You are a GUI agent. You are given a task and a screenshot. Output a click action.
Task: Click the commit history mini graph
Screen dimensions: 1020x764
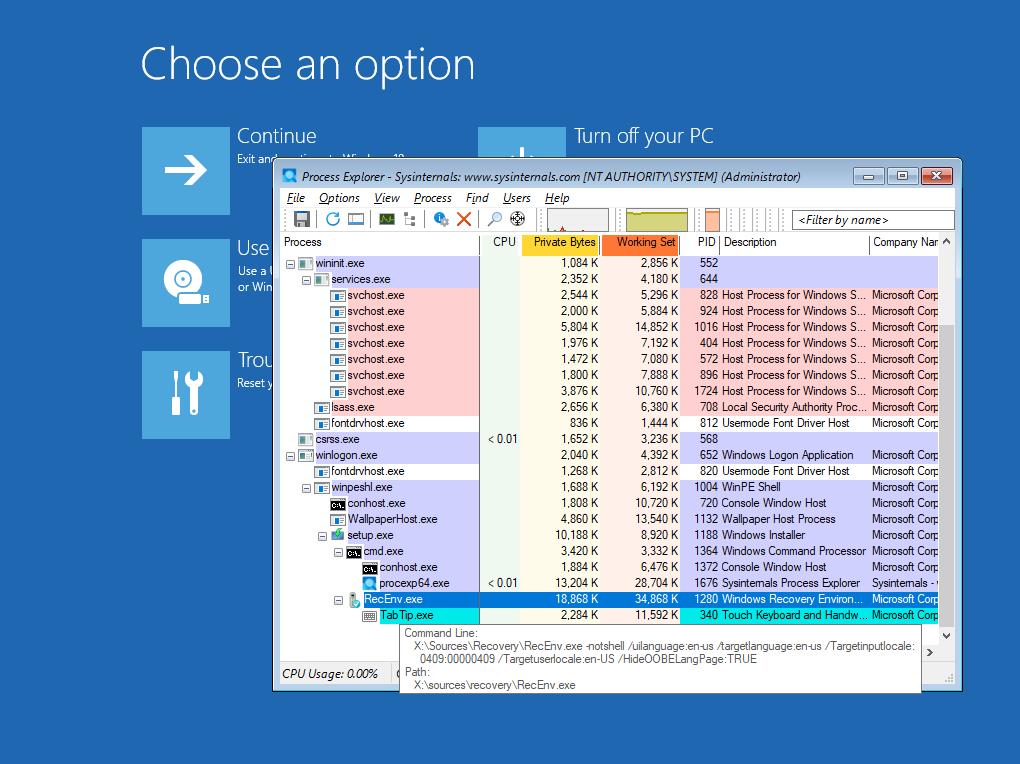657,220
